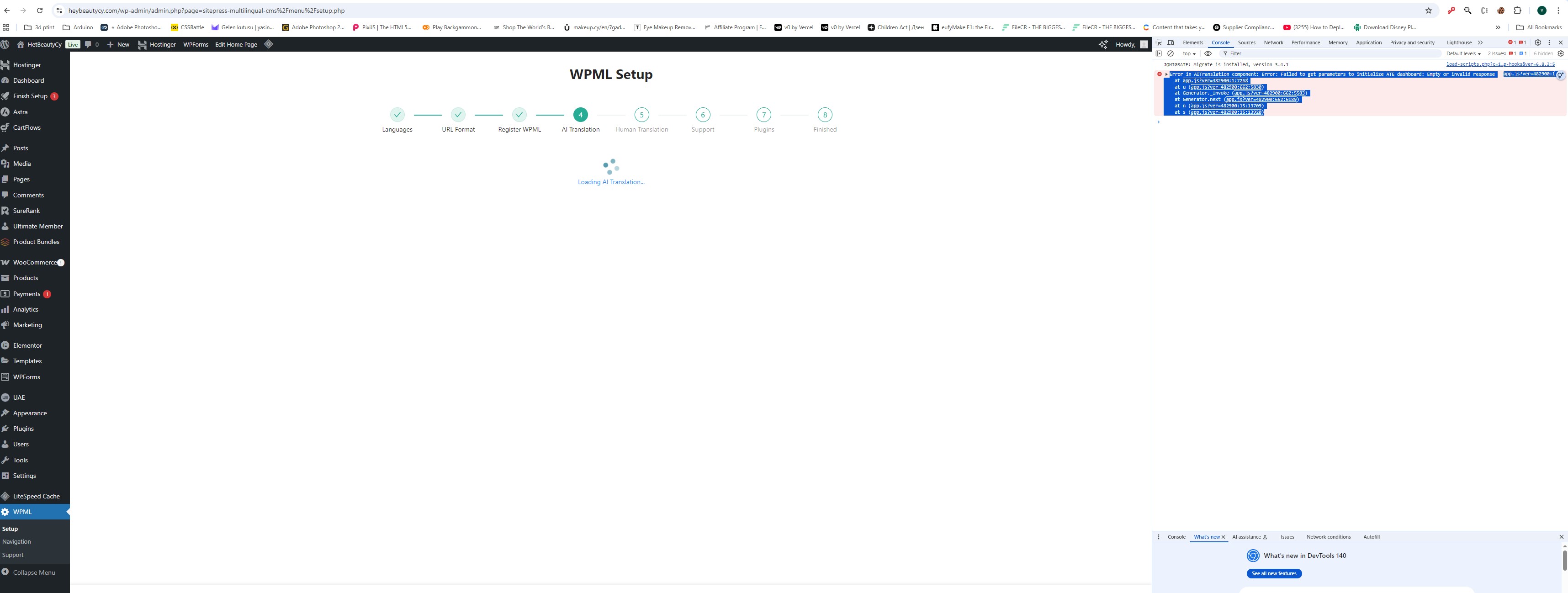Open the Default levels dropdown
Viewport: 1568px width, 593px height.
[x=1463, y=53]
